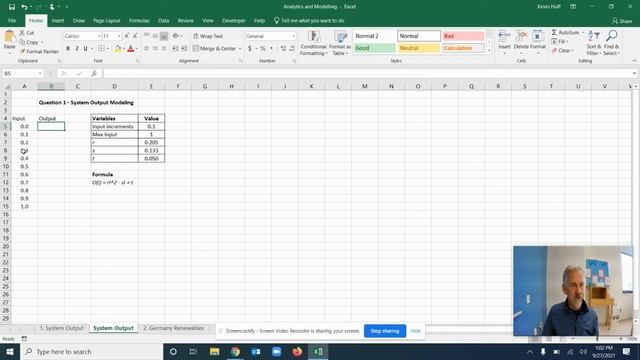
Task: Select the 1. System Output sheet tab
Action: tap(62, 328)
